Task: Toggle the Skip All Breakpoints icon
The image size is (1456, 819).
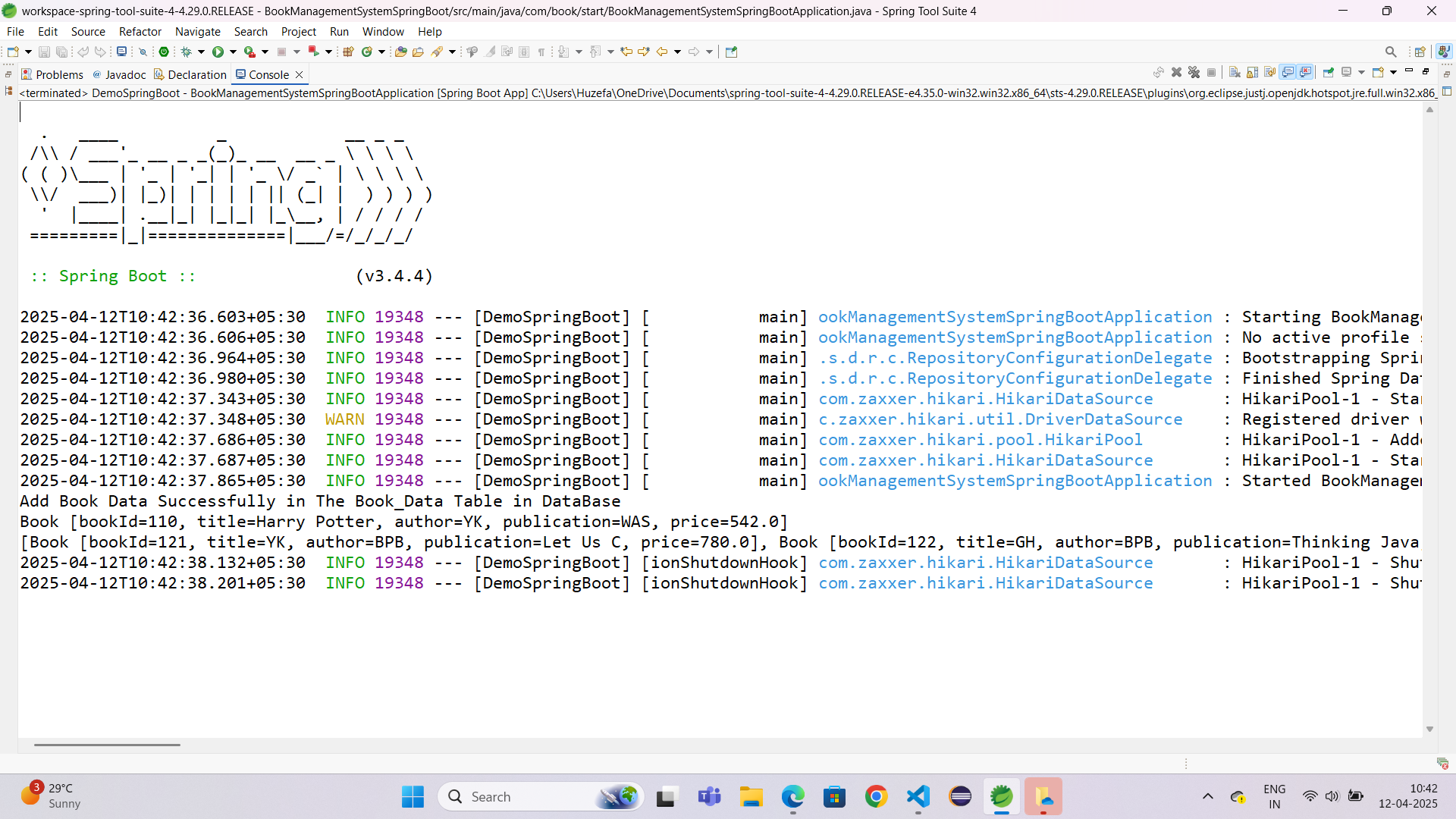Action: (x=143, y=52)
